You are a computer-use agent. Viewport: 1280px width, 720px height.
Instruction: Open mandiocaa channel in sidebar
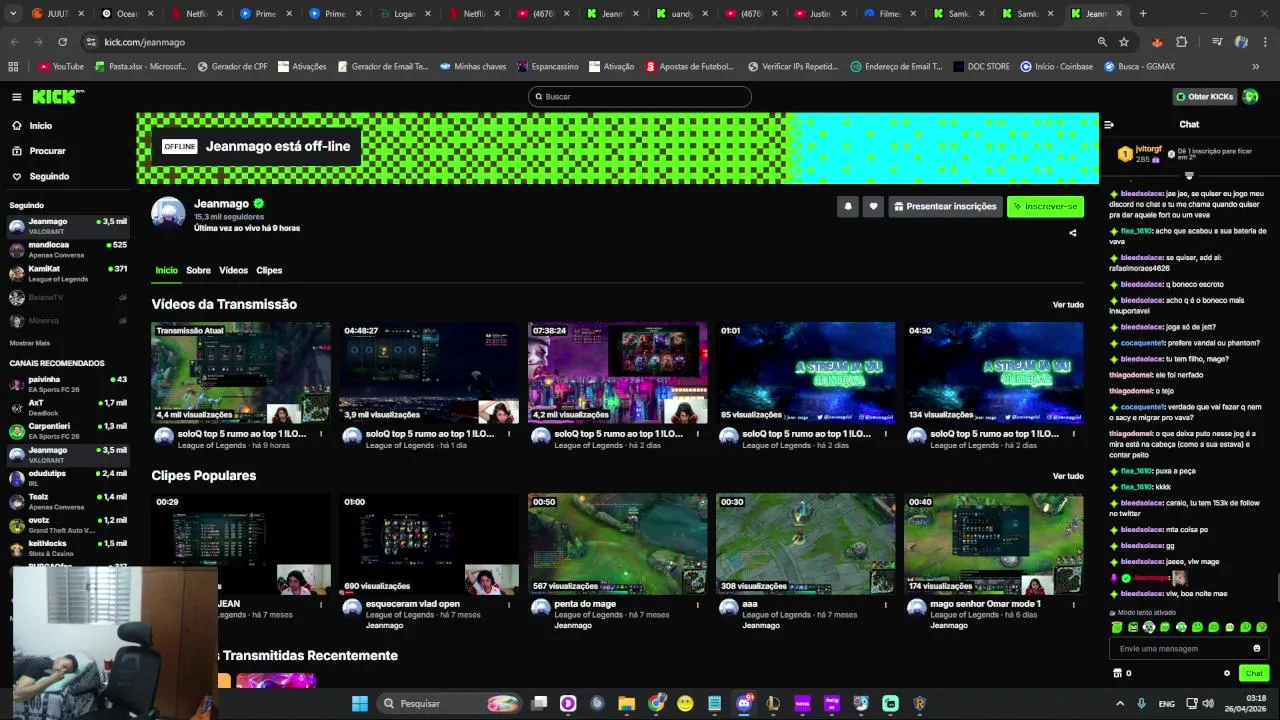[68, 249]
